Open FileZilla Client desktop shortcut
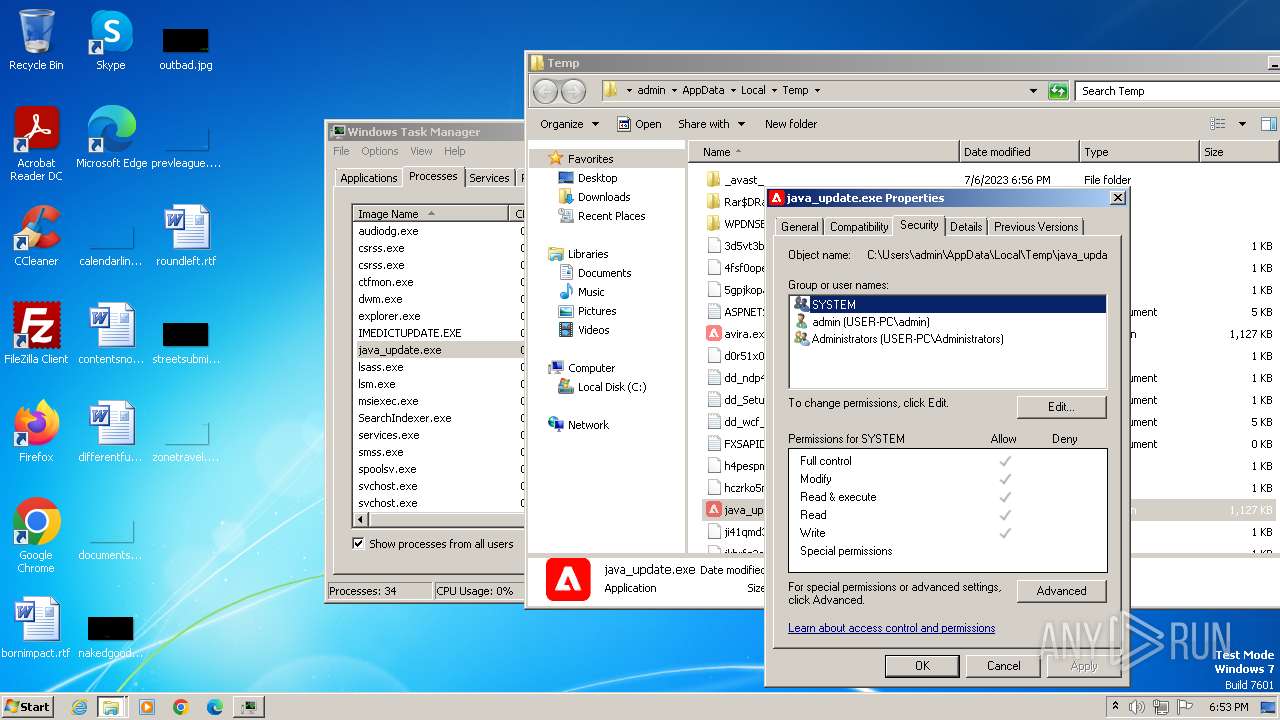Image resolution: width=1280 pixels, height=720 pixels. [36, 334]
